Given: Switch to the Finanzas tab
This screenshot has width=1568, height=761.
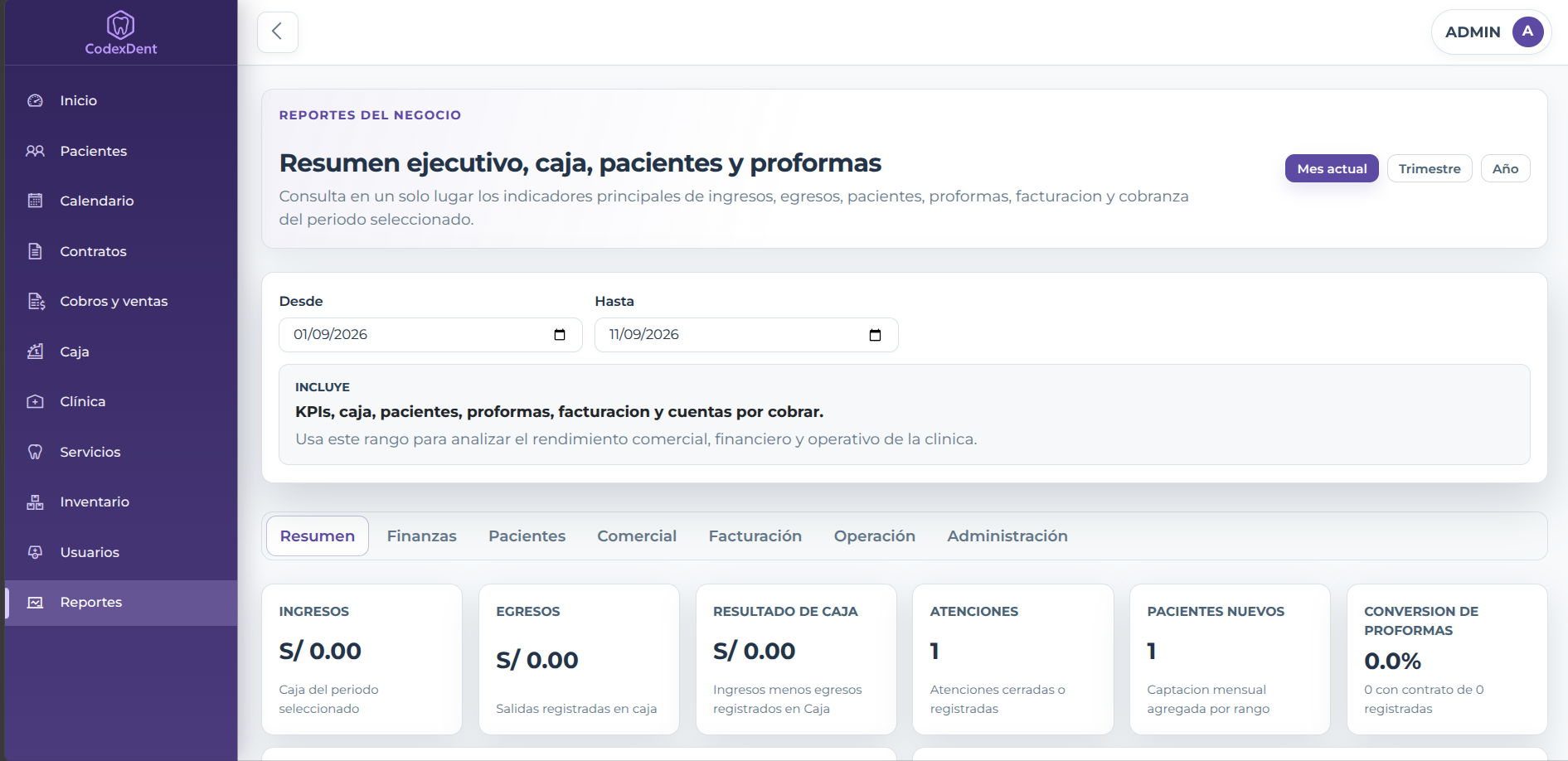Looking at the screenshot, I should click(421, 536).
